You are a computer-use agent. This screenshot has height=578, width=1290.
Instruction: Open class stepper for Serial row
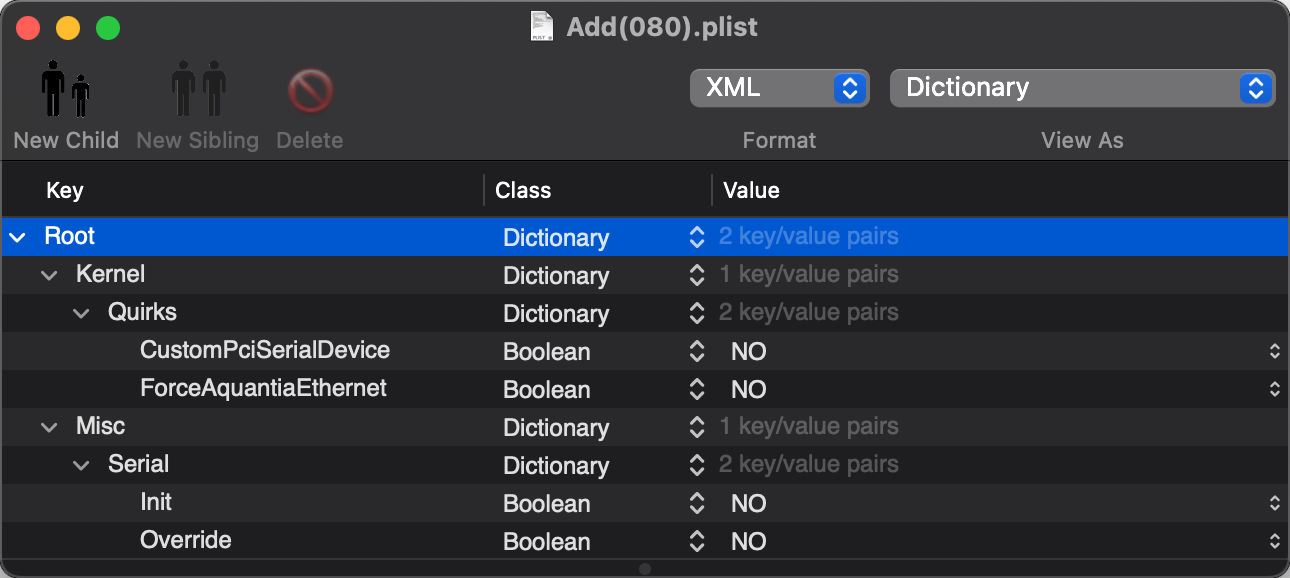coord(697,465)
